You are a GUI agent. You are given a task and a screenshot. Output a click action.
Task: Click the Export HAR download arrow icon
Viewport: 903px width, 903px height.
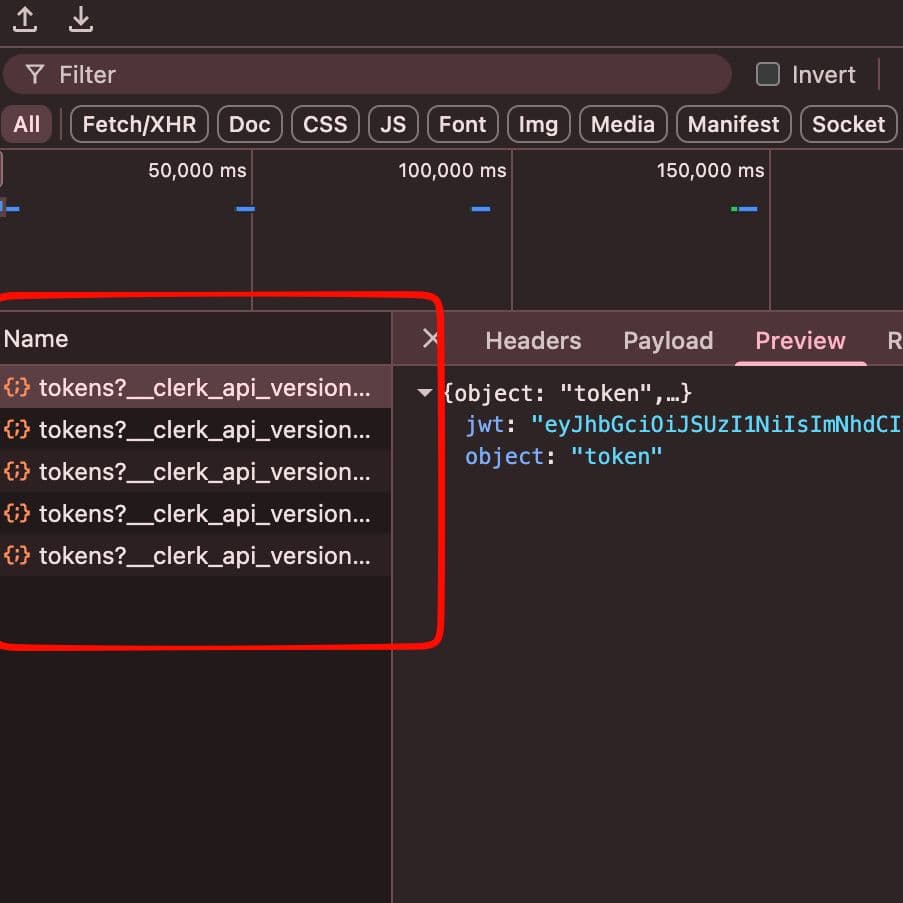pos(81,19)
